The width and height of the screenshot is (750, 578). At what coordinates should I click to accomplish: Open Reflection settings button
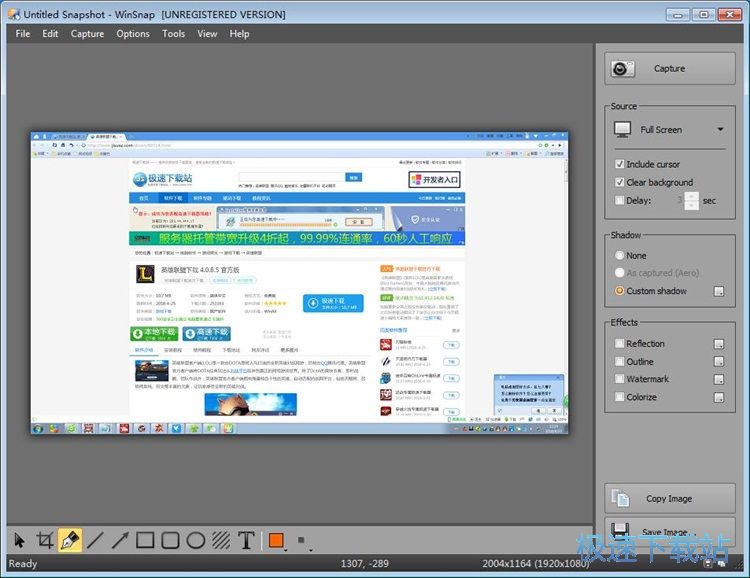(x=719, y=344)
